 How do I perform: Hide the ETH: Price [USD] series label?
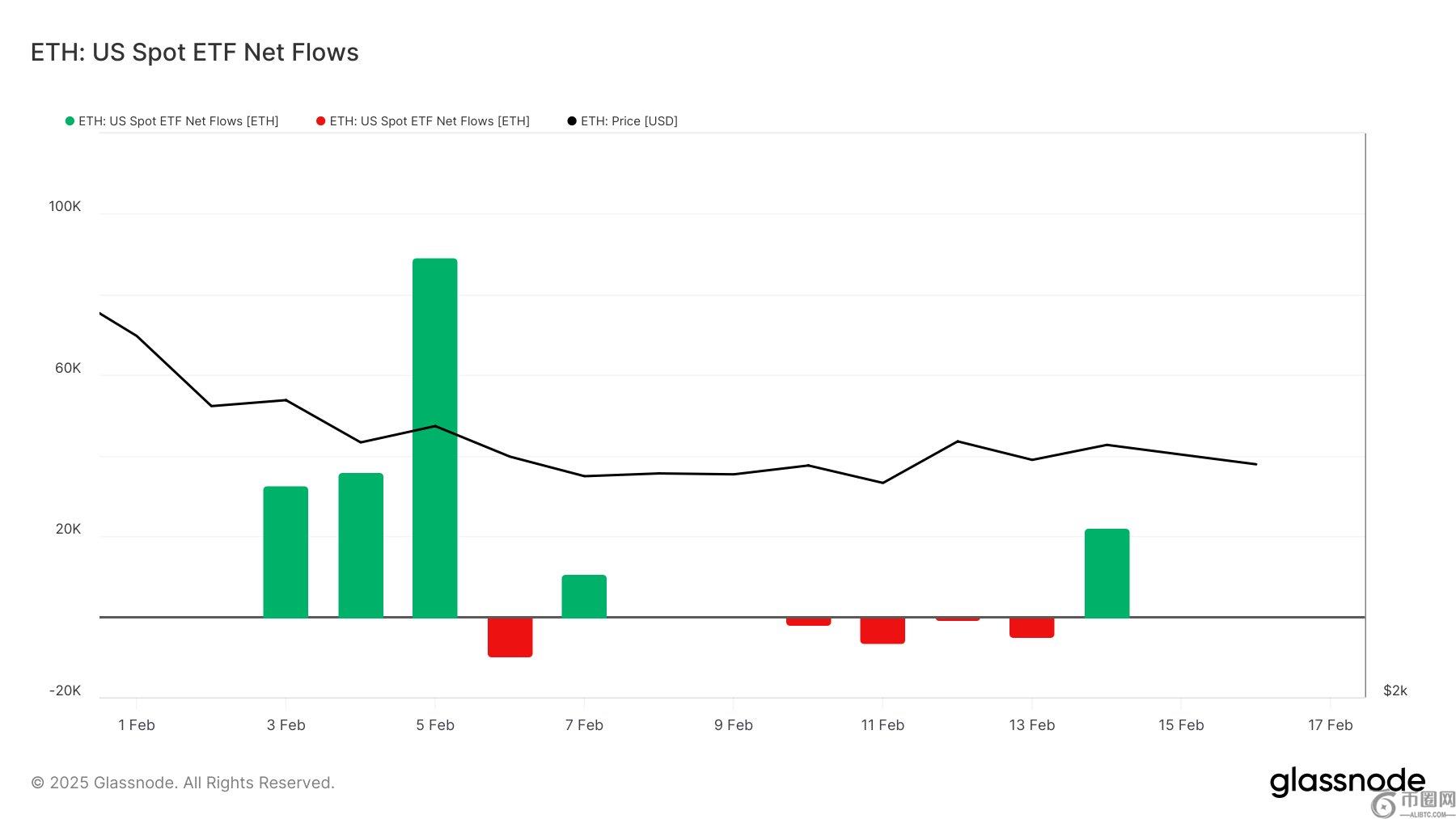[629, 121]
